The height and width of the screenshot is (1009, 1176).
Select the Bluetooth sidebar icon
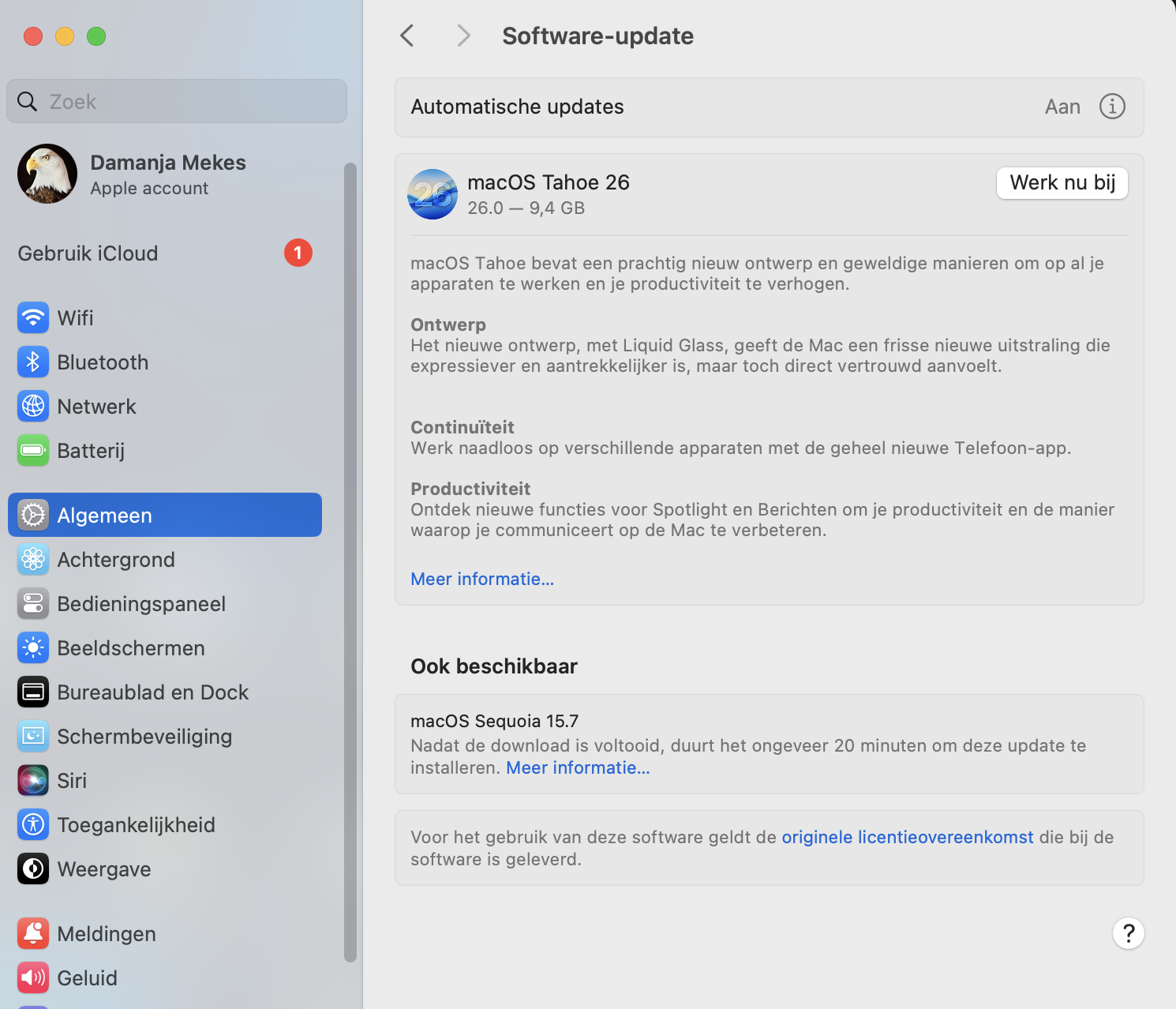[32, 362]
